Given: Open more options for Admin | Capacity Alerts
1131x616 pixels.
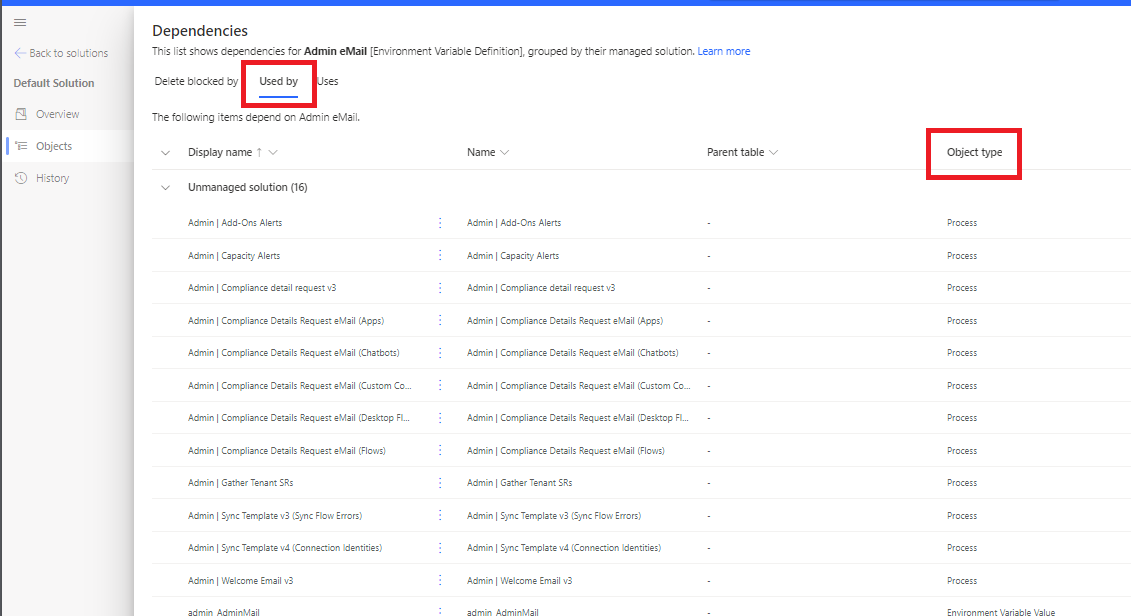Looking at the screenshot, I should pos(440,255).
